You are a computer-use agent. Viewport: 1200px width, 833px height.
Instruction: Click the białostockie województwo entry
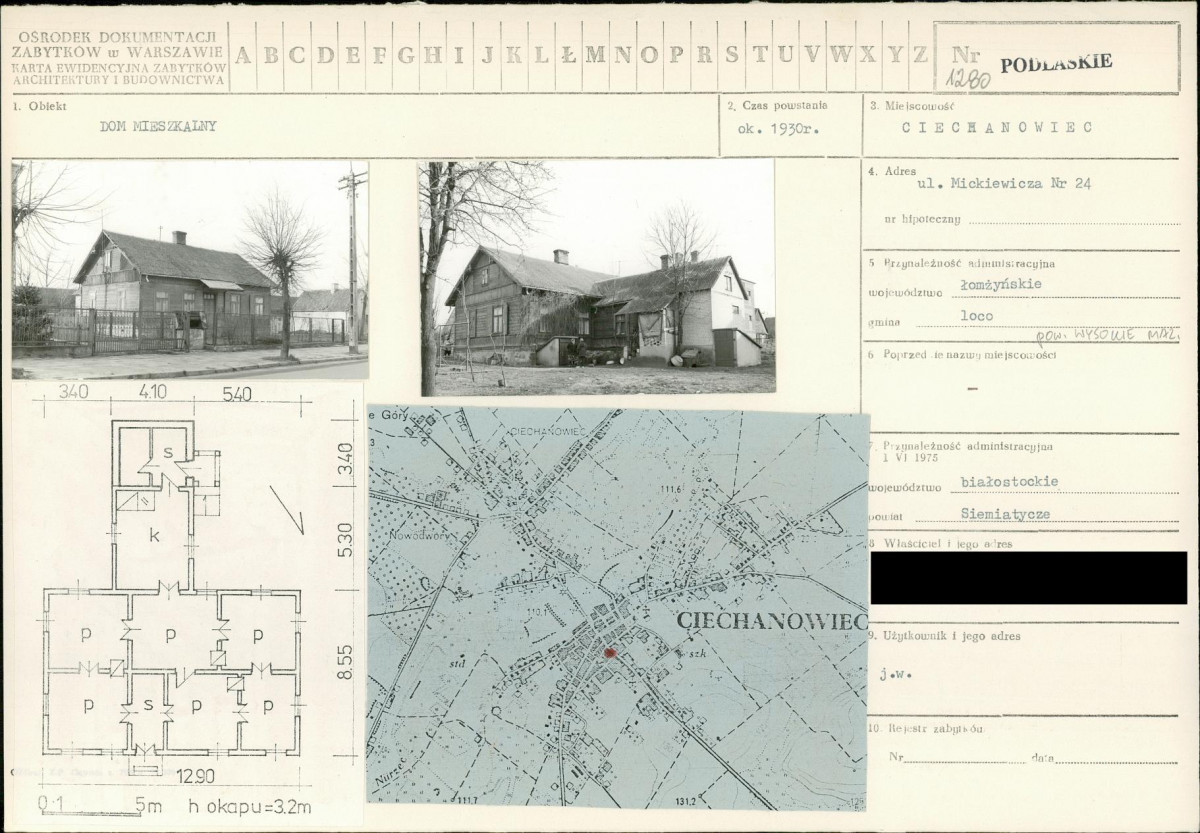pyautogui.click(x=994, y=482)
